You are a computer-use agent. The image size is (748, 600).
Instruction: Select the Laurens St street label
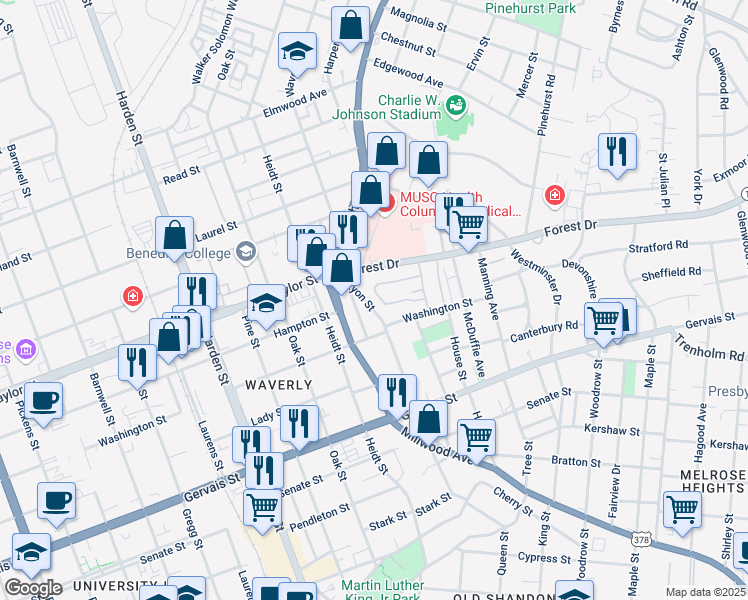tap(210, 445)
